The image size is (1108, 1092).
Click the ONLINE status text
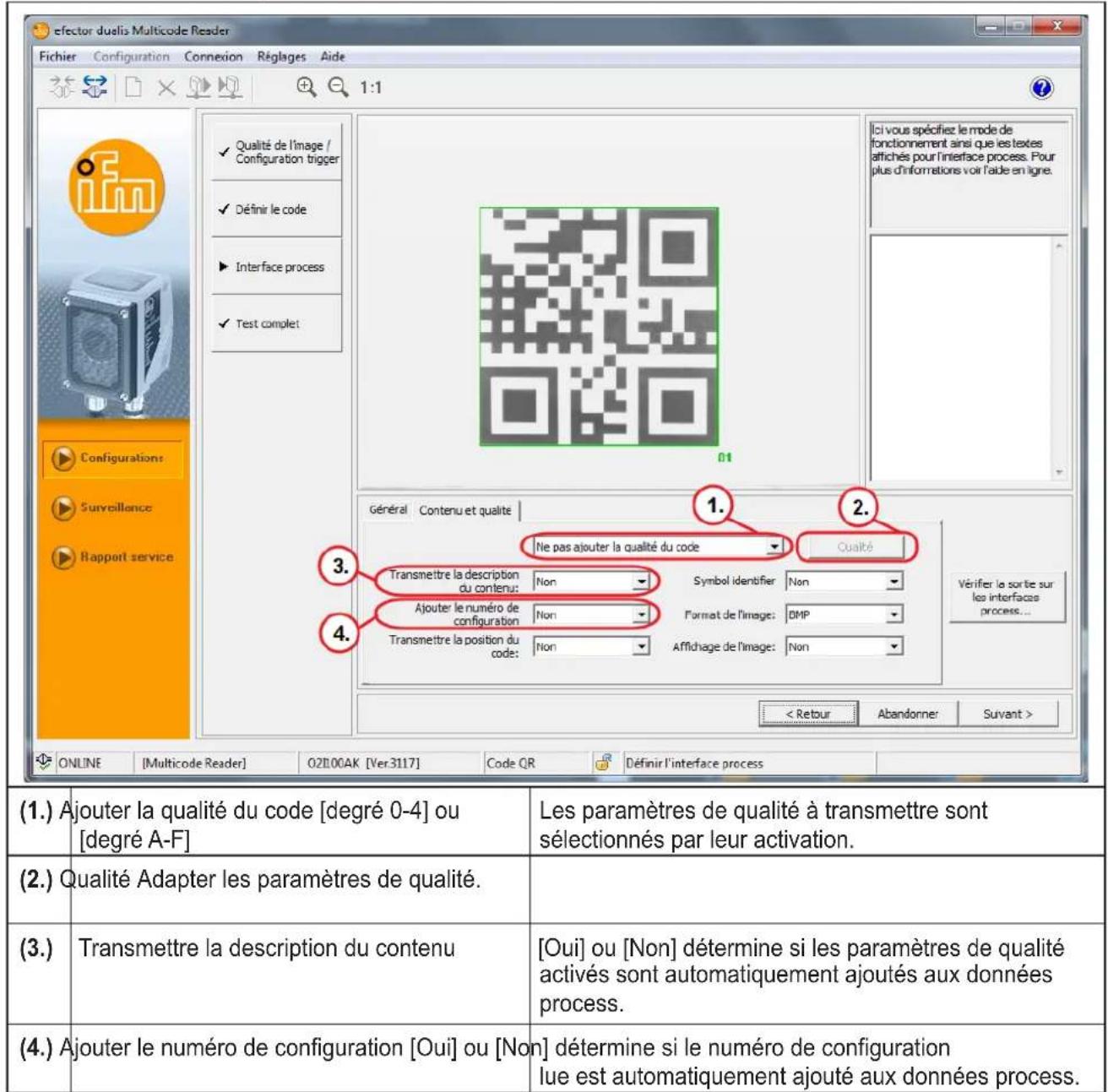79,763
